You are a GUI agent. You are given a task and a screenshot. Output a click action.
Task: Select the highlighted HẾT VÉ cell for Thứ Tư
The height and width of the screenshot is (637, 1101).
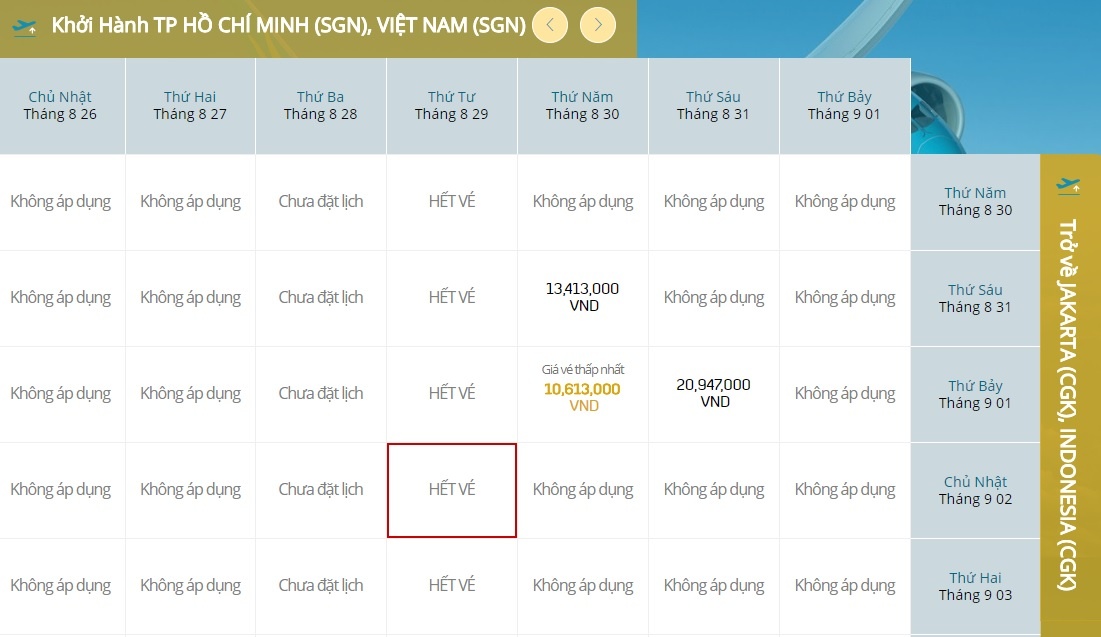[x=451, y=489]
